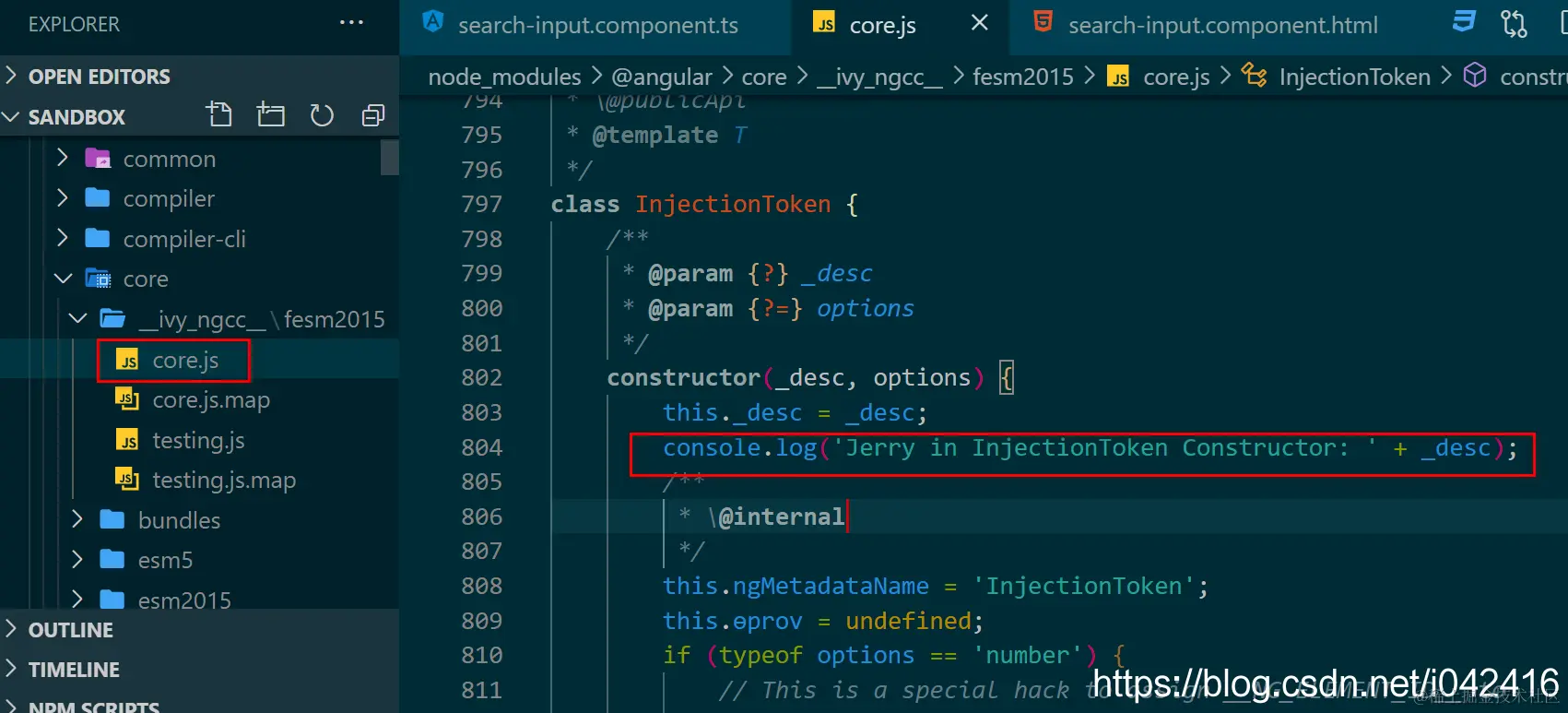Viewport: 1568px width, 713px height.
Task: Expand the OUTLINE panel
Action: click(199, 630)
